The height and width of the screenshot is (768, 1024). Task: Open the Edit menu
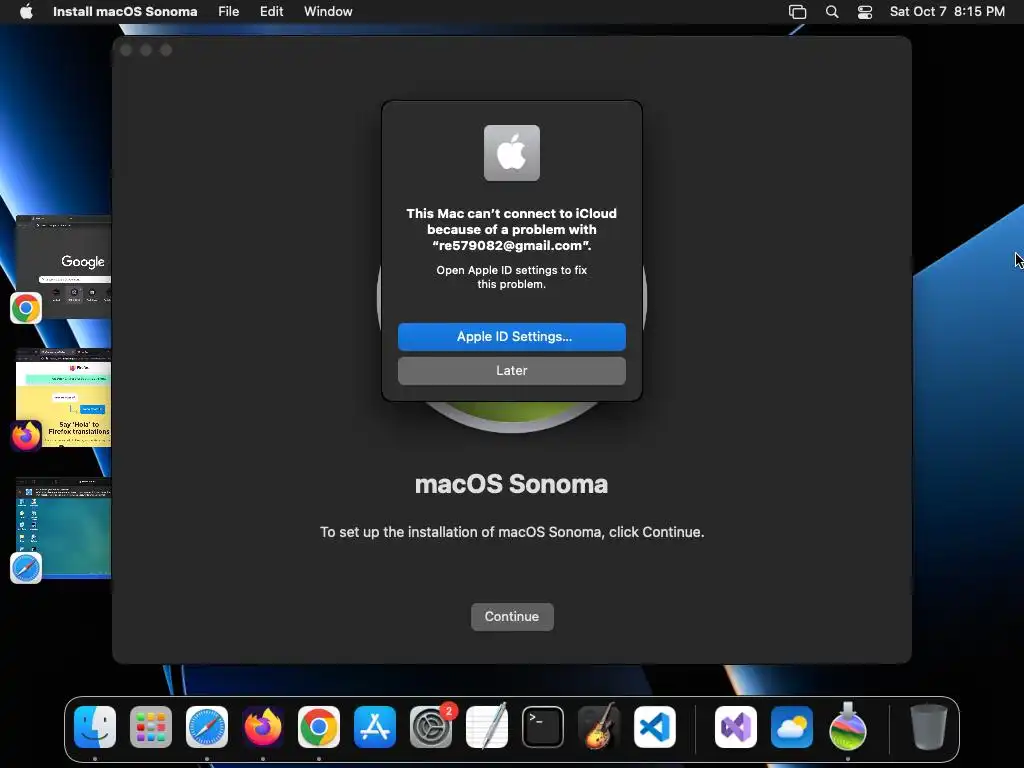pyautogui.click(x=272, y=11)
